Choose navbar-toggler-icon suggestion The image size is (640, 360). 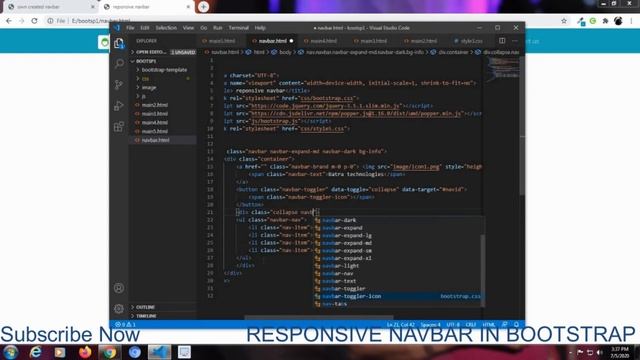(x=398, y=296)
